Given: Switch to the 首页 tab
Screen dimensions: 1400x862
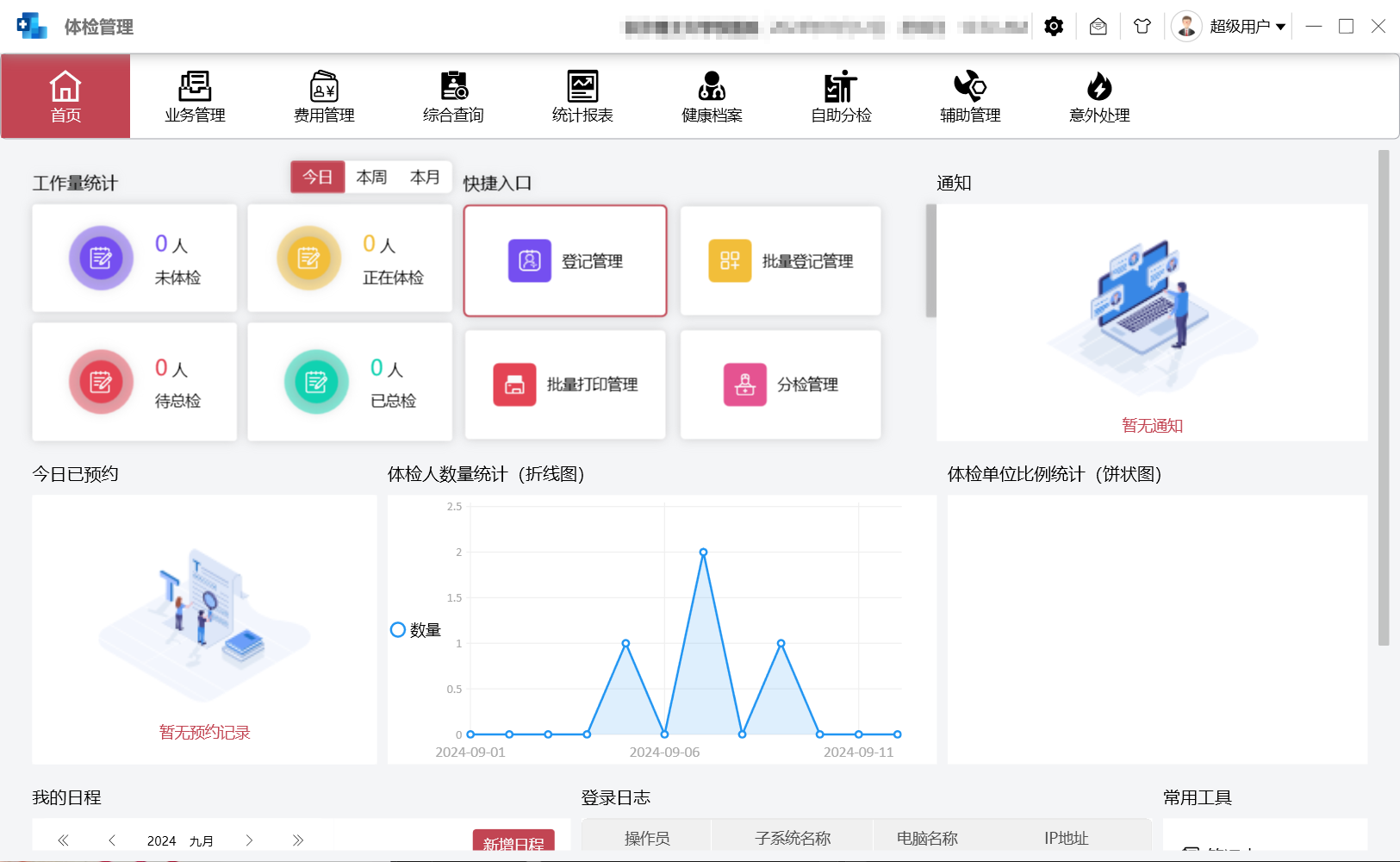Looking at the screenshot, I should click(x=65, y=96).
